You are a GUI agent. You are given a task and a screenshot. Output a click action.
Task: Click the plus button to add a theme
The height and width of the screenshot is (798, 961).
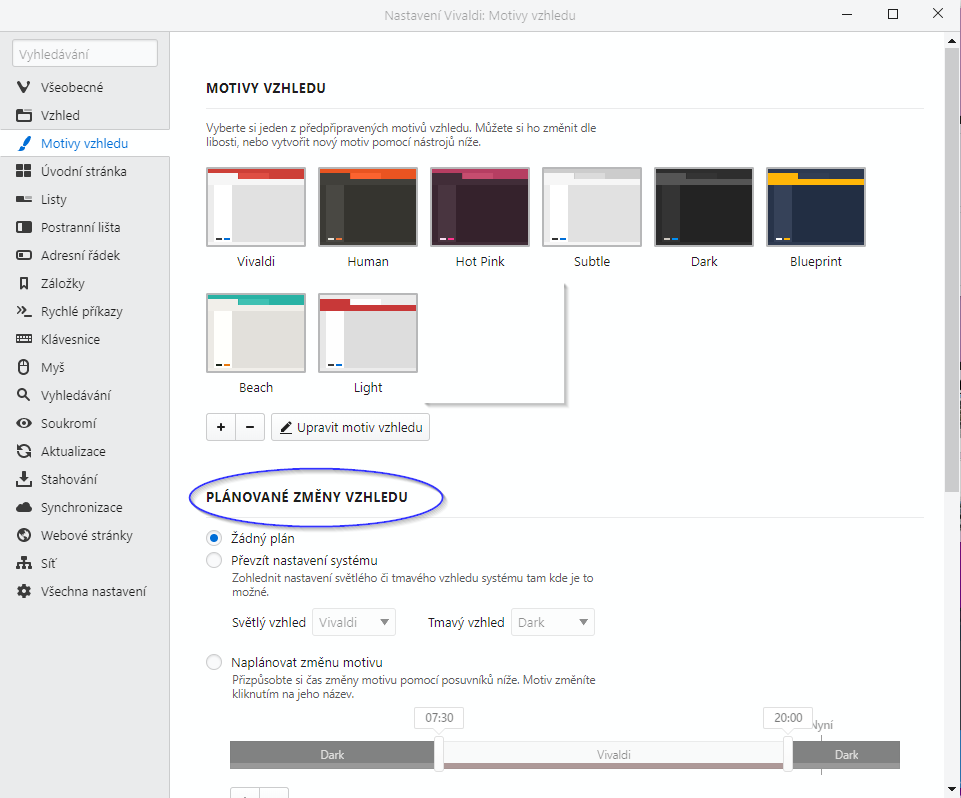click(x=221, y=427)
